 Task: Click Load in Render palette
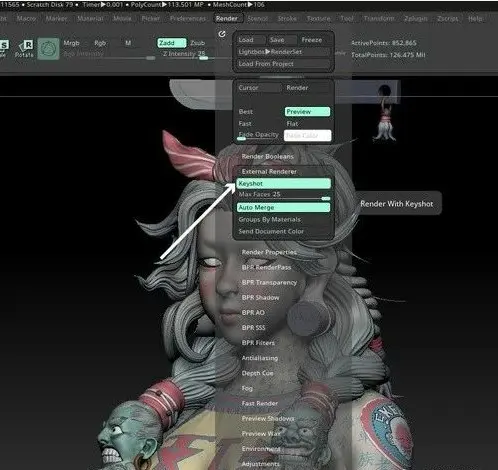251,40
